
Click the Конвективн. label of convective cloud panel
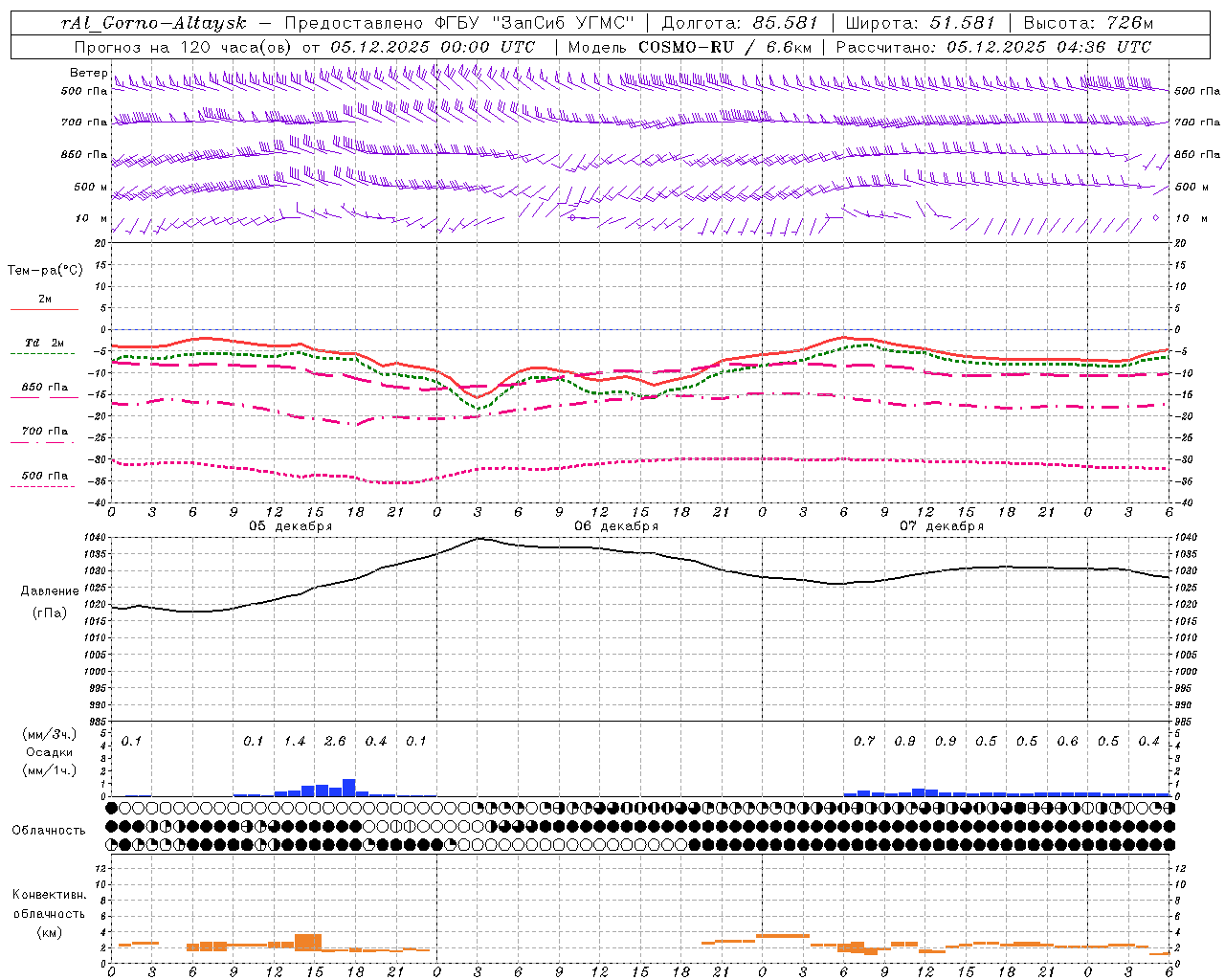(49, 895)
